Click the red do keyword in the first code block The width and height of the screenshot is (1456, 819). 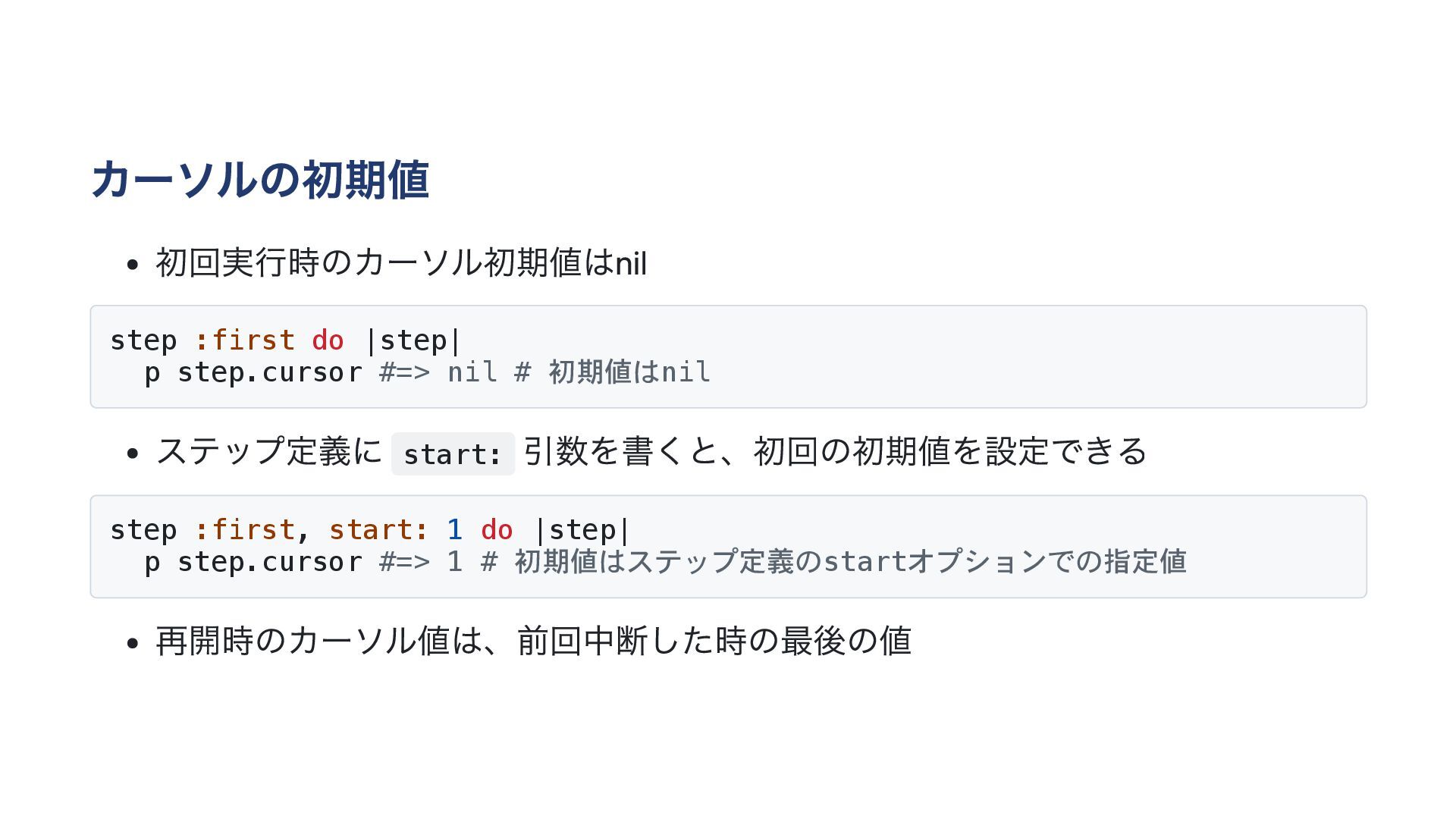click(328, 340)
